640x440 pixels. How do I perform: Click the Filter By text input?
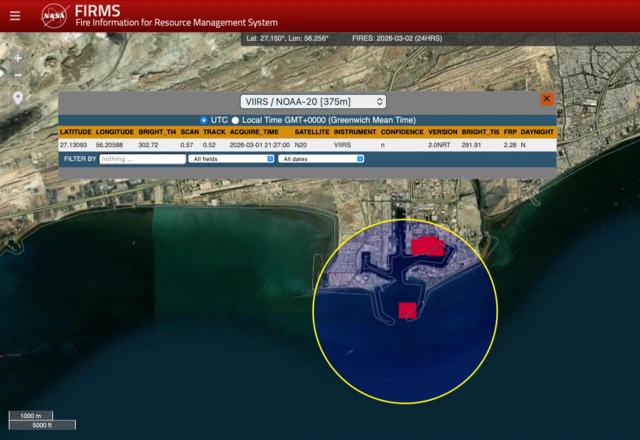[x=142, y=159]
